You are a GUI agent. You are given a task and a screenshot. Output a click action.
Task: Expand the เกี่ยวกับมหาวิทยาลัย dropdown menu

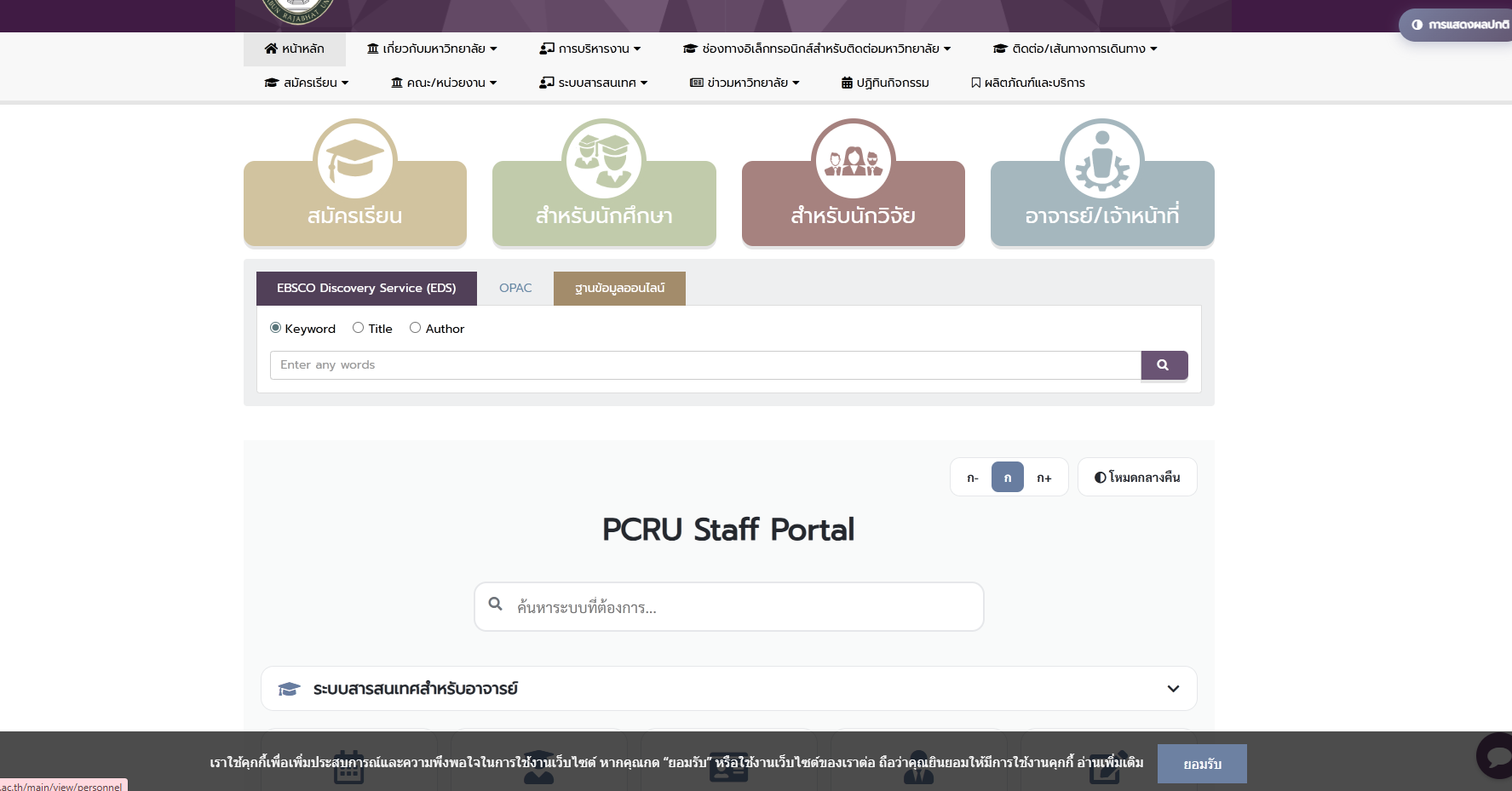pos(432,49)
